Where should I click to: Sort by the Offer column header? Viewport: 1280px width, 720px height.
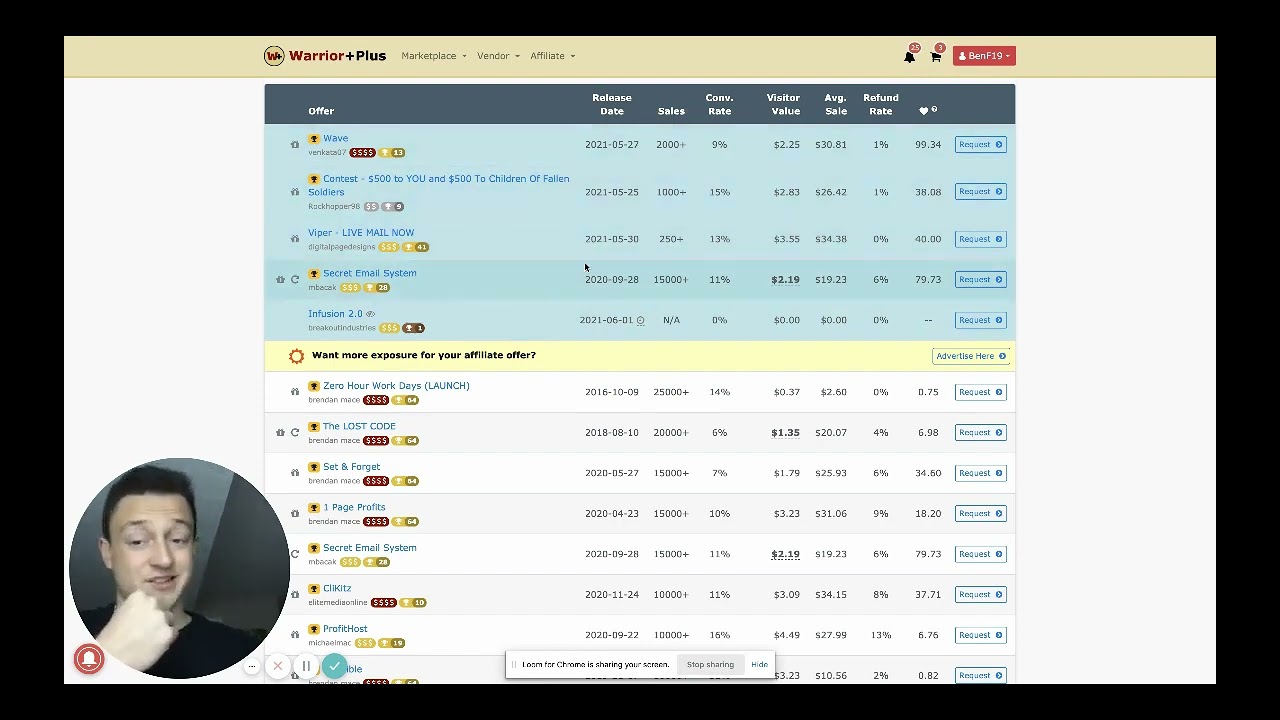click(321, 111)
